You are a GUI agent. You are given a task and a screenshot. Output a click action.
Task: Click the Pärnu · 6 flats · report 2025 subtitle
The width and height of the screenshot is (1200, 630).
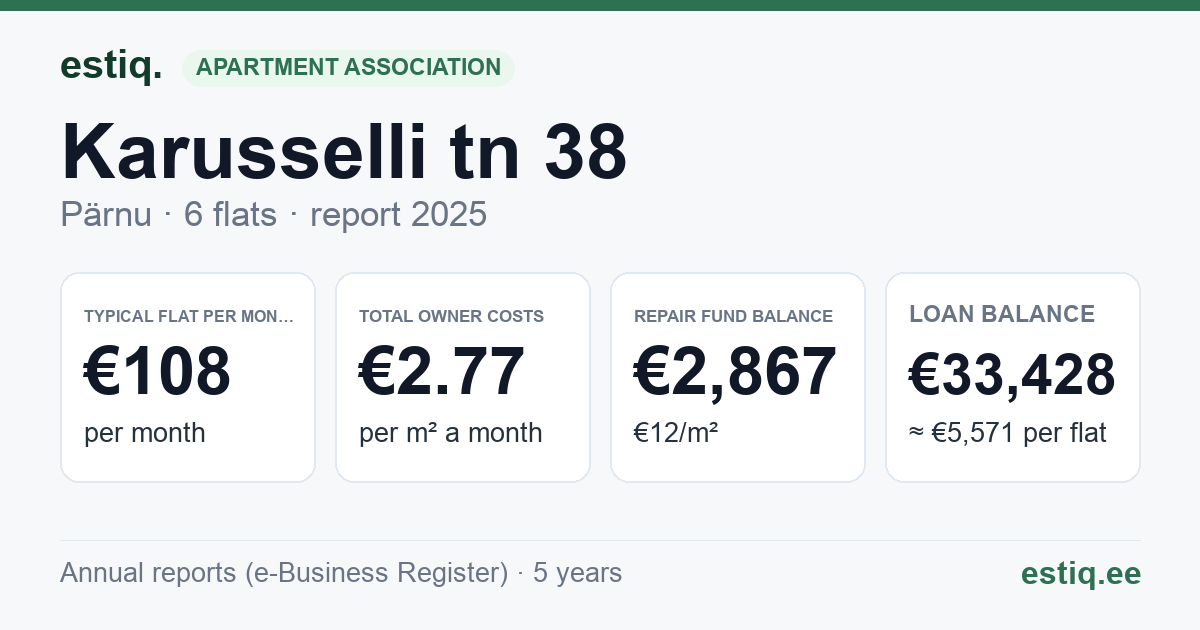coord(273,214)
